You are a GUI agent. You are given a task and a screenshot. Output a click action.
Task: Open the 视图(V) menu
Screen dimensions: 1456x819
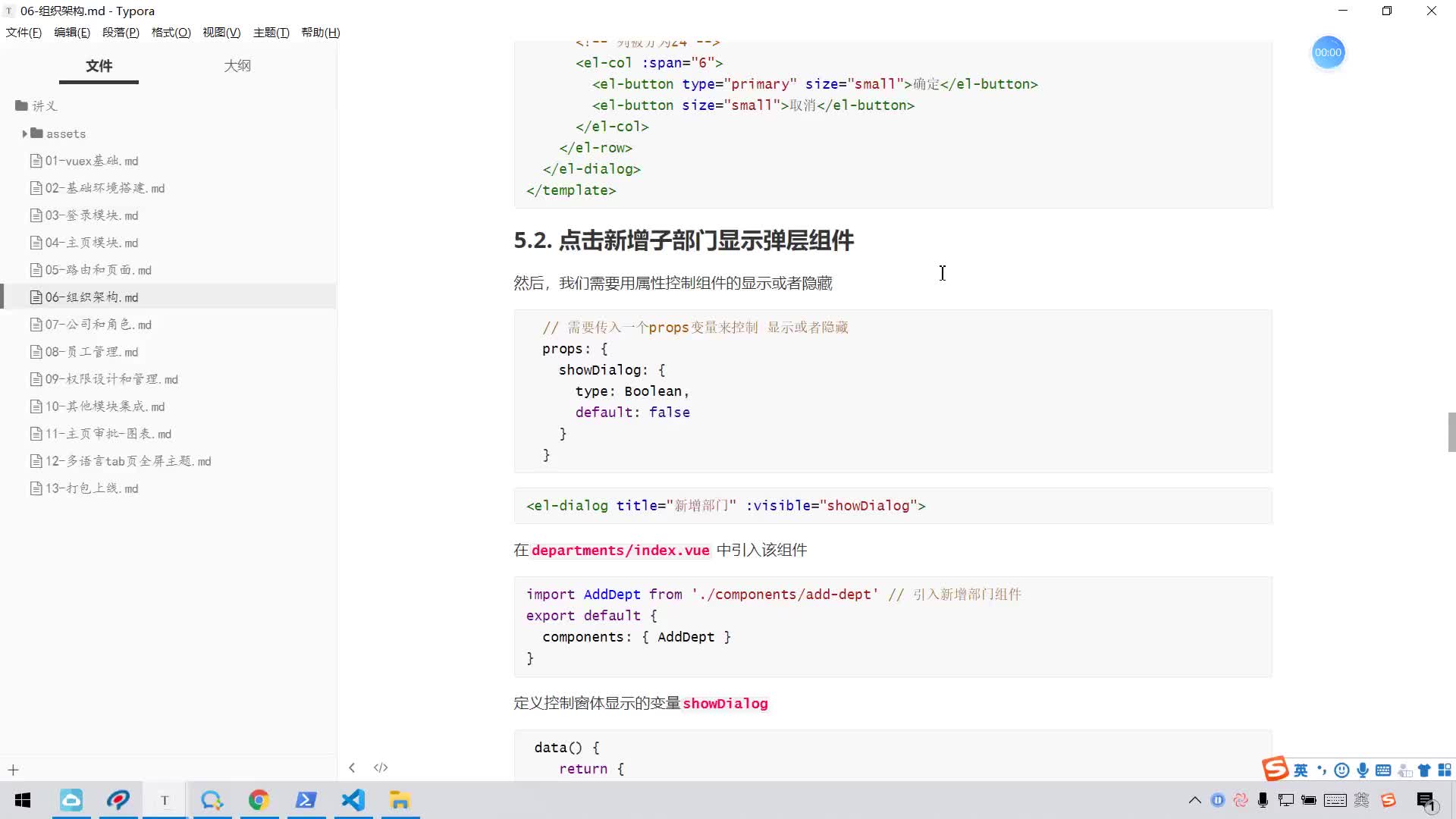click(x=221, y=32)
